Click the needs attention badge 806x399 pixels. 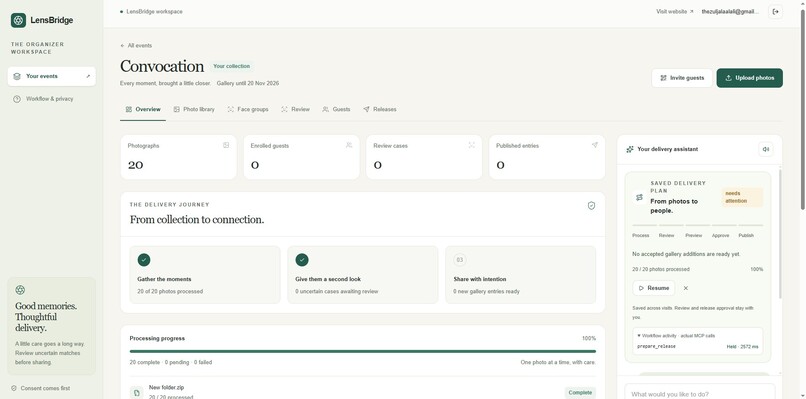[742, 197]
